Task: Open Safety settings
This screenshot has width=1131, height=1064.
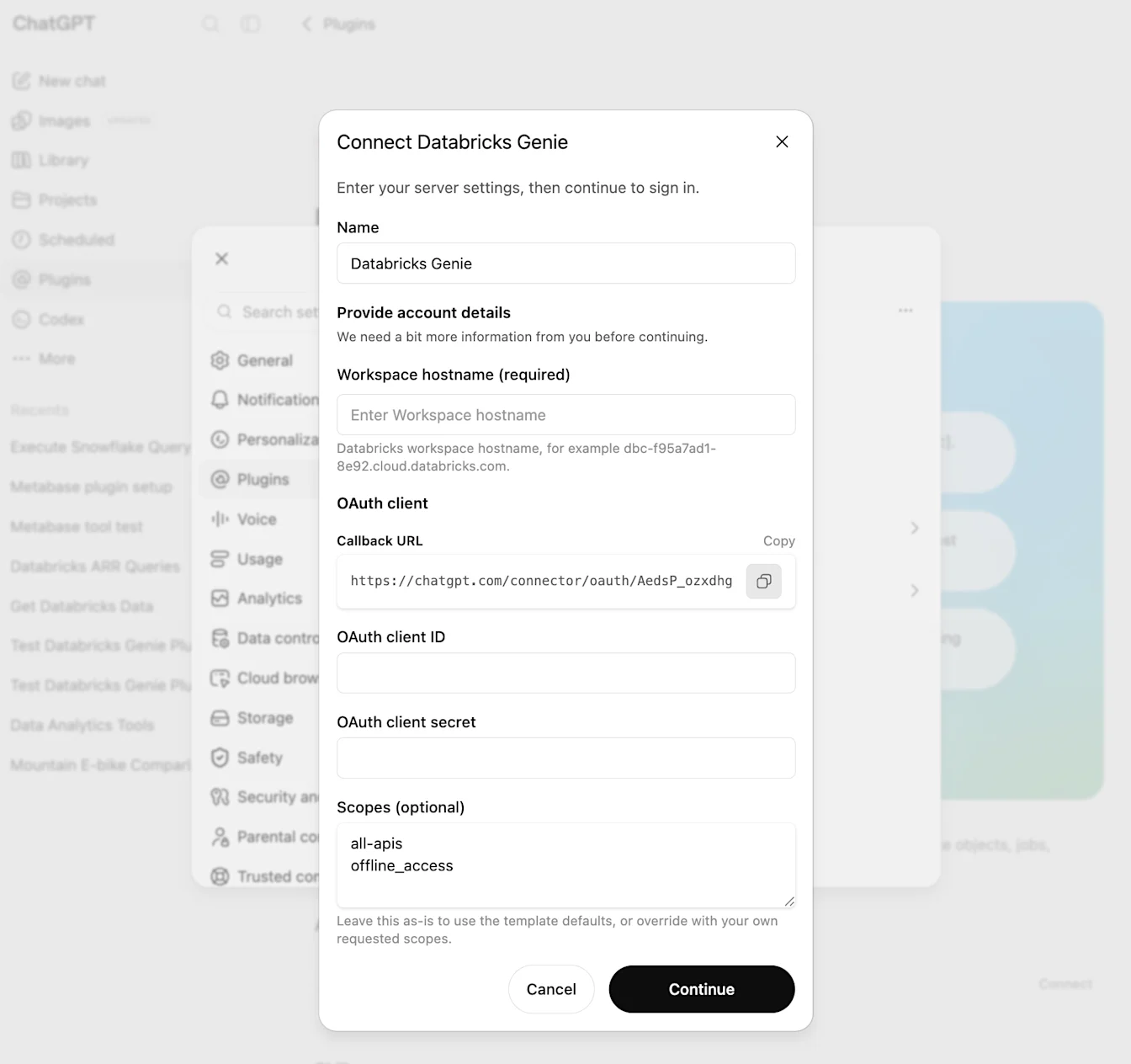Action: click(259, 758)
